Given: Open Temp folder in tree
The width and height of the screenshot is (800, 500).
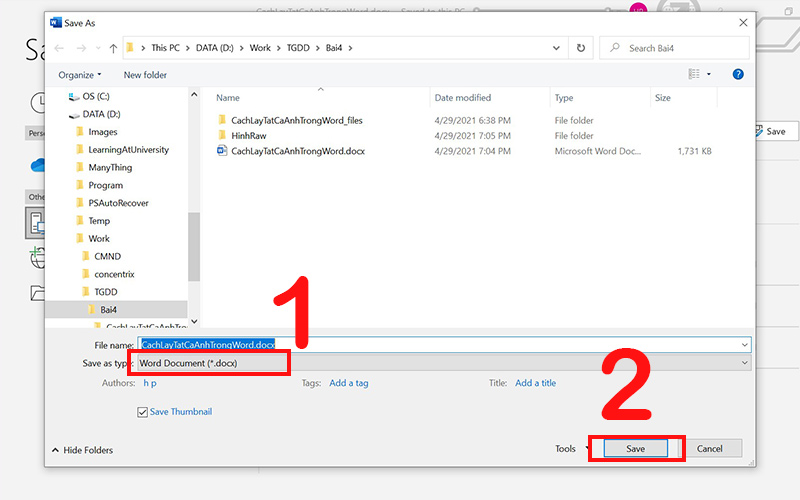Looking at the screenshot, I should coord(93,221).
